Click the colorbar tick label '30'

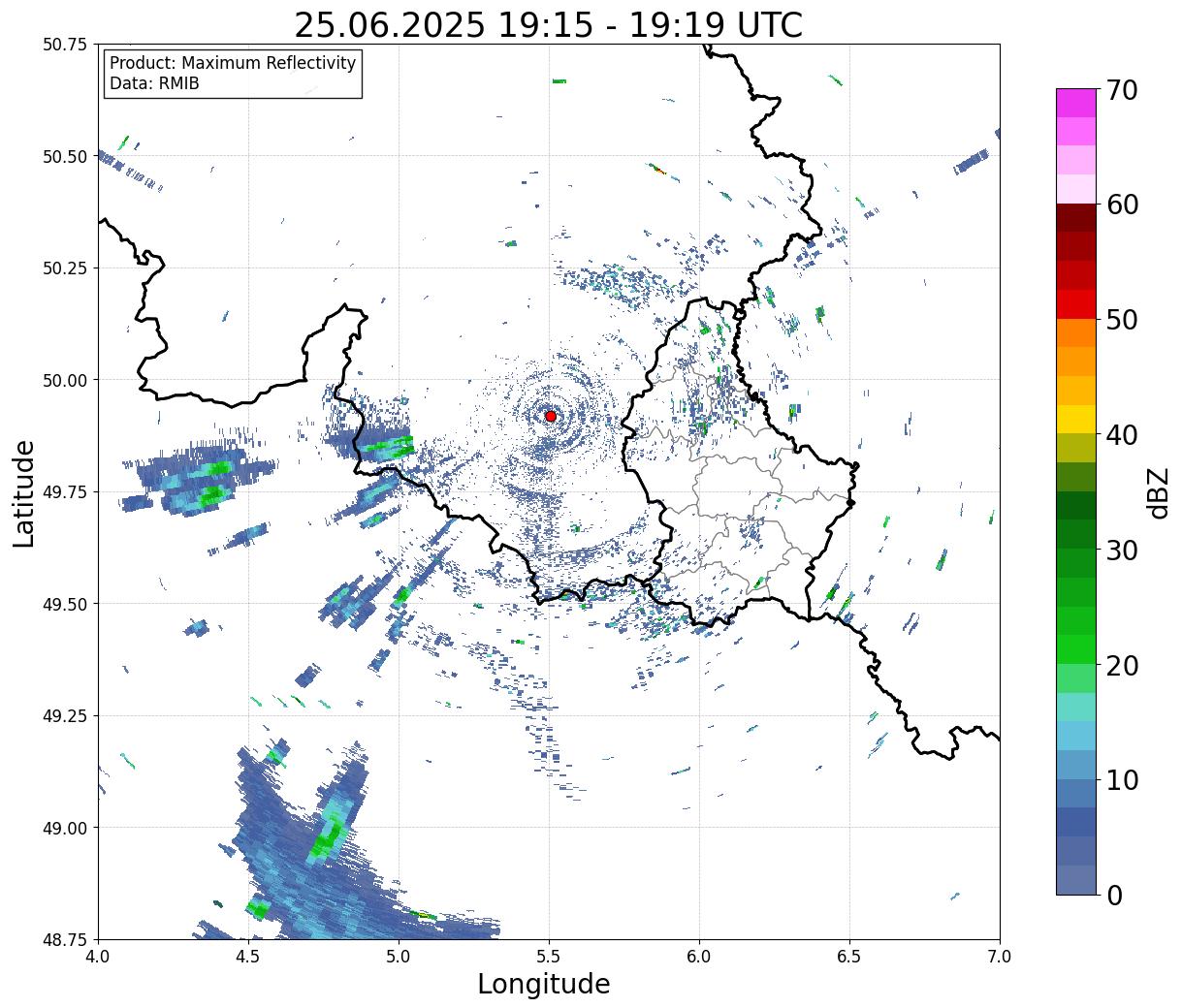(1122, 550)
